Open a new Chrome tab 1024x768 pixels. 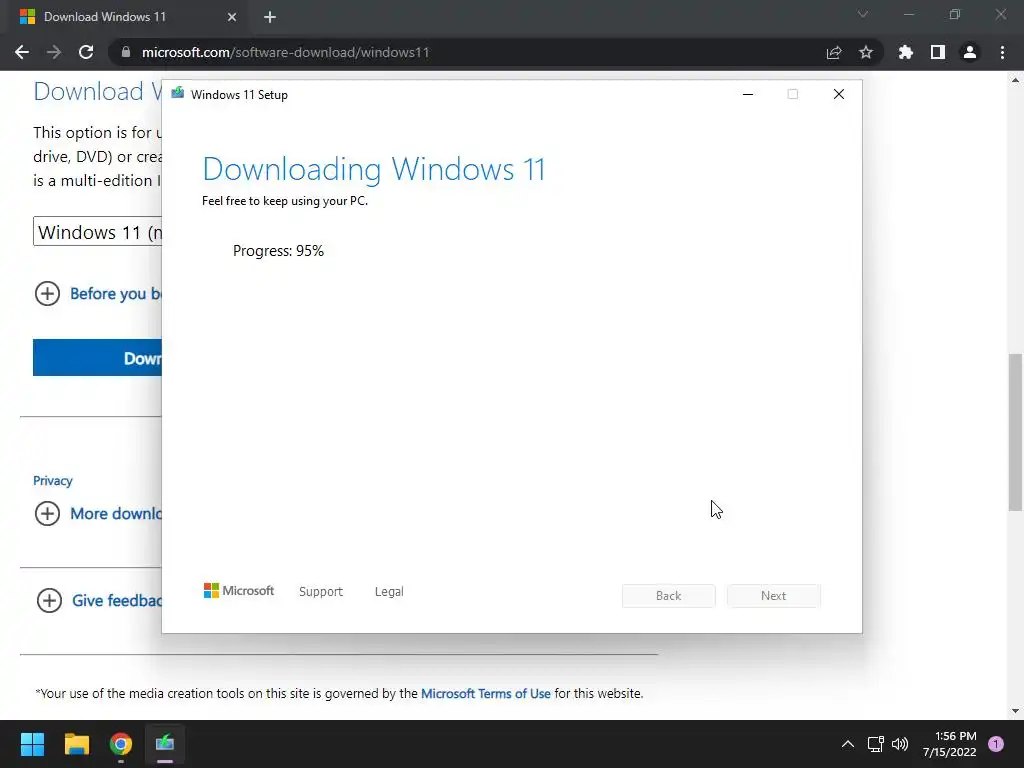[x=270, y=17]
